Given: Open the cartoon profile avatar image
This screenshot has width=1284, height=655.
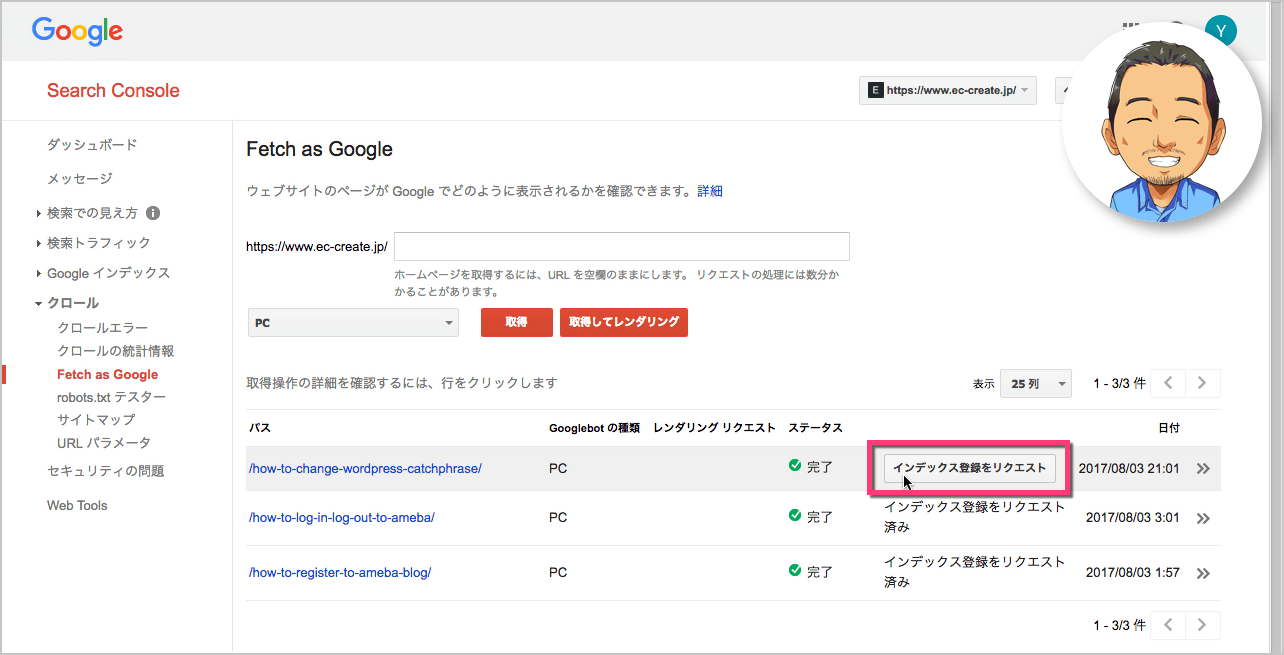Looking at the screenshot, I should pyautogui.click(x=1161, y=121).
